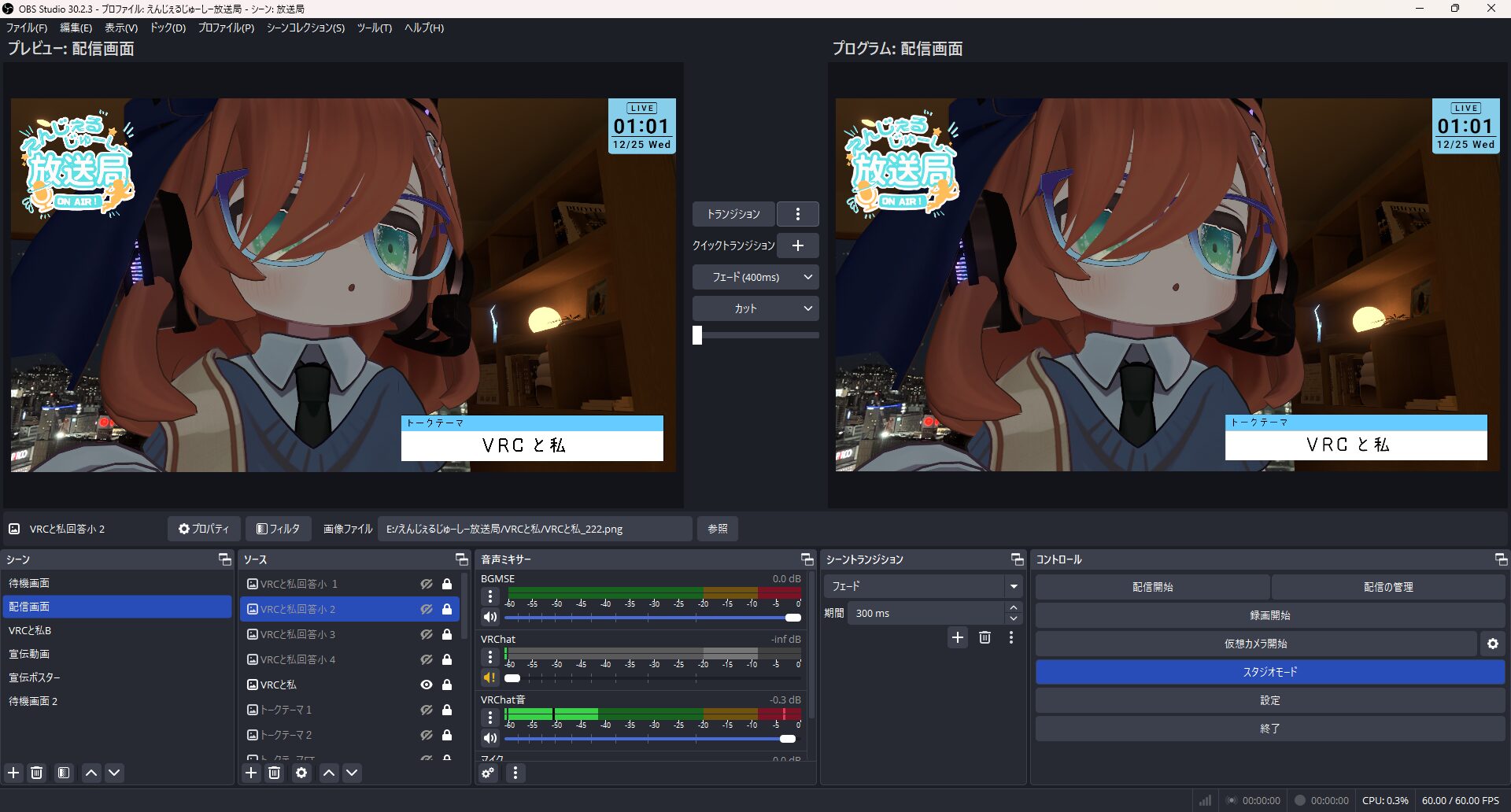The height and width of the screenshot is (812, 1511).
Task: Click 配信開始 to start streaming
Action: click(x=1152, y=587)
